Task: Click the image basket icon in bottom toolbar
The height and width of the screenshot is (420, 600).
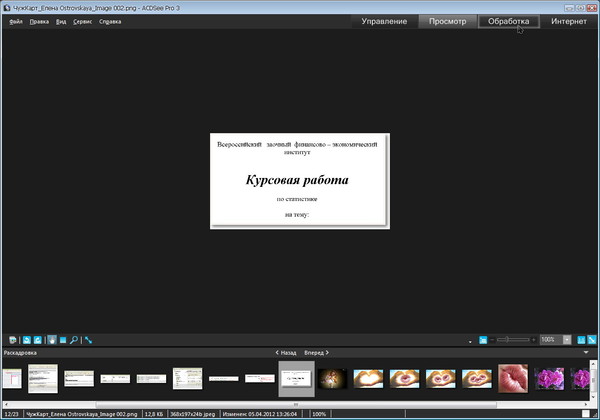Action: pos(13,340)
